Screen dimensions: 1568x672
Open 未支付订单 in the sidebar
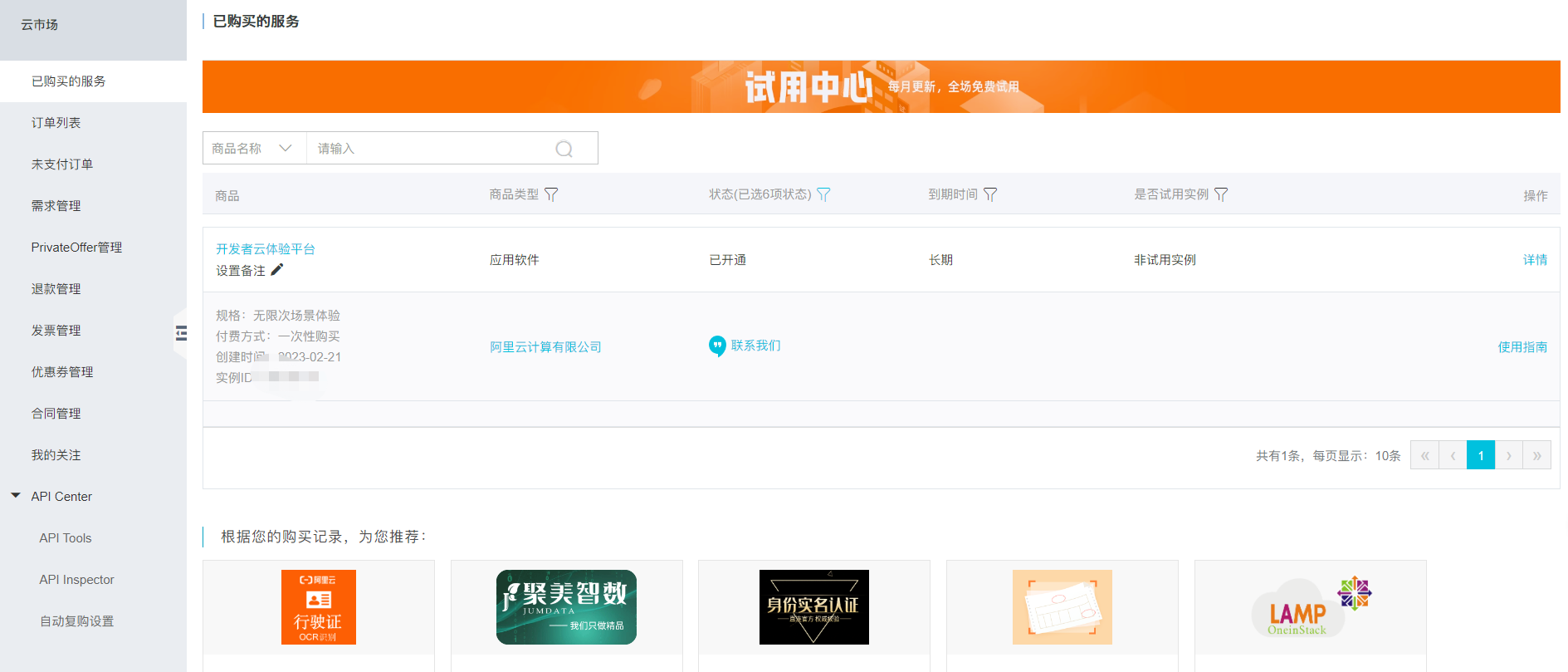click(93, 164)
